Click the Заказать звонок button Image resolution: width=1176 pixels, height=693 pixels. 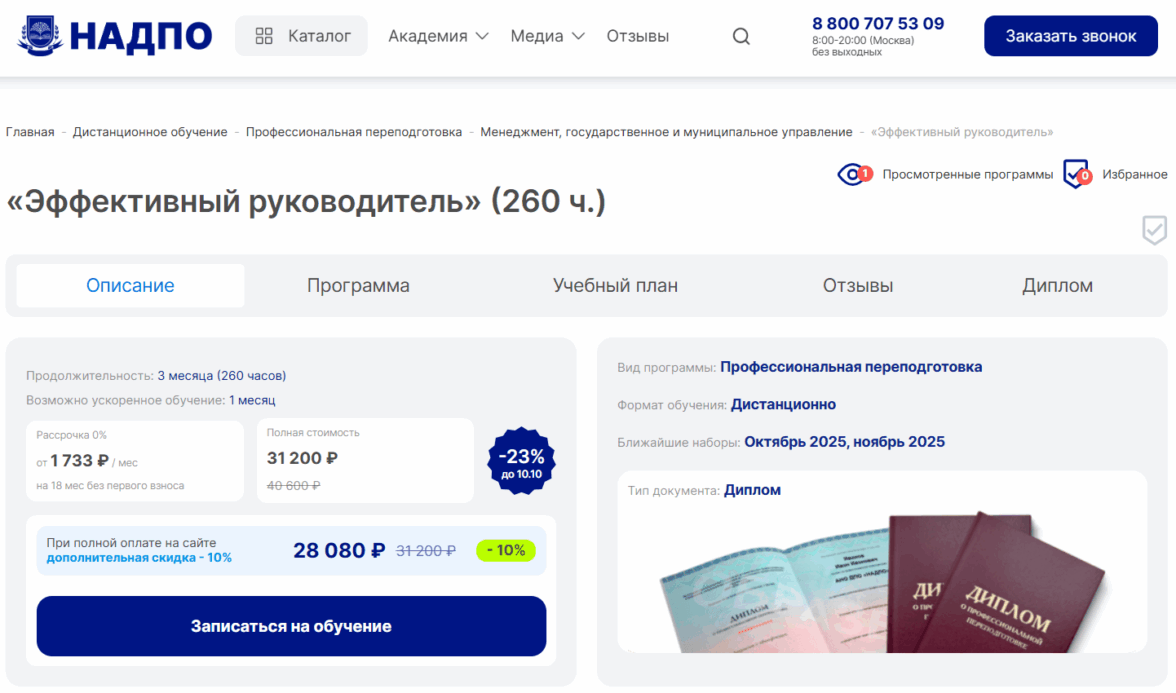(x=1070, y=36)
